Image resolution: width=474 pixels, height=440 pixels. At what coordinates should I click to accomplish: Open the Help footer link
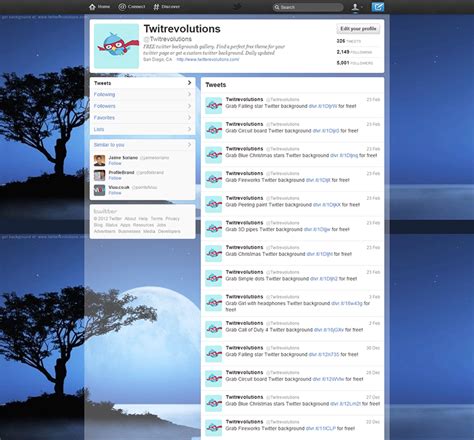point(143,219)
